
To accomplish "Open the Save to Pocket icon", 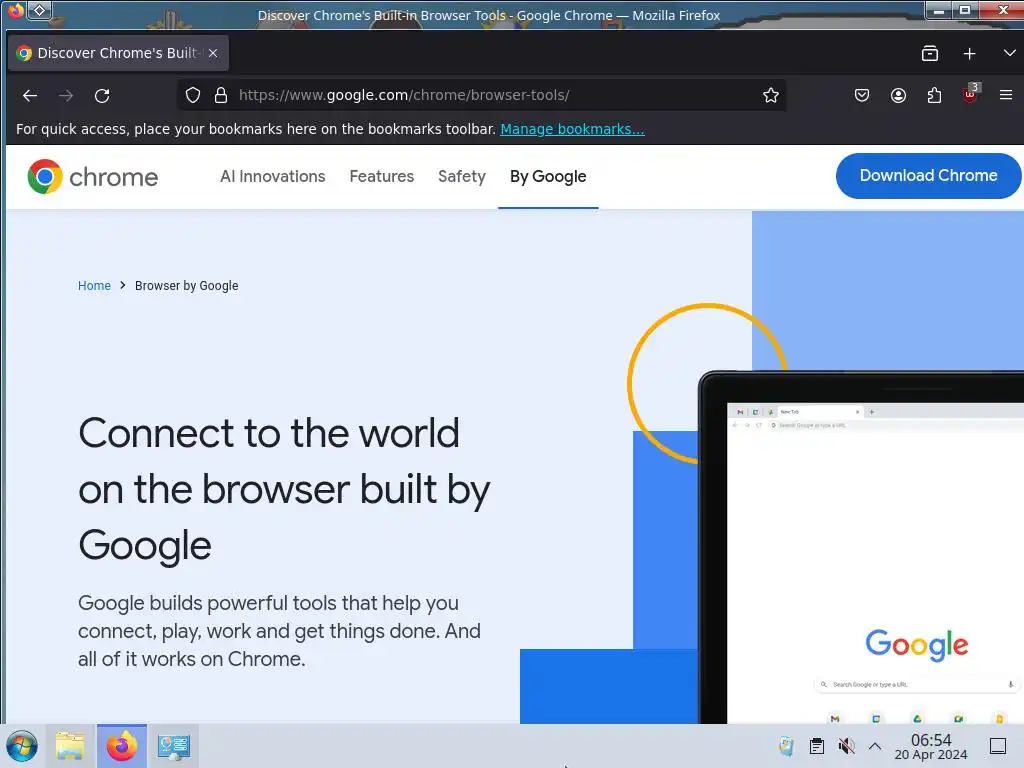I will pos(862,95).
